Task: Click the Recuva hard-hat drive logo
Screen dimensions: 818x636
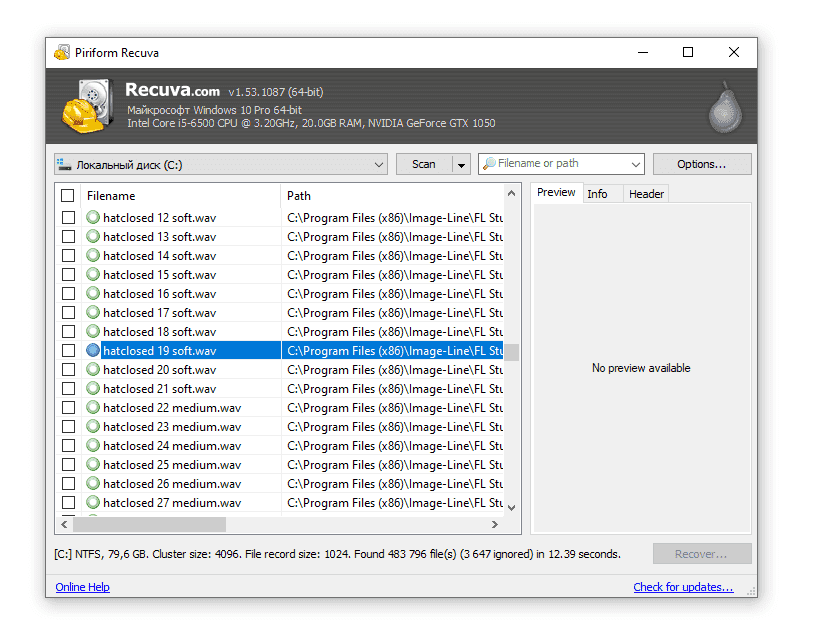Action: coord(88,106)
